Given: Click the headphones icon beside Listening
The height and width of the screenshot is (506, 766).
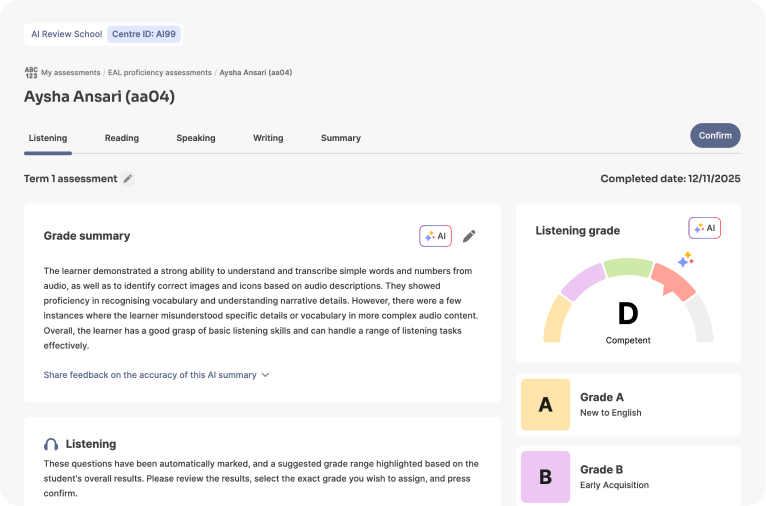Looking at the screenshot, I should click(x=51, y=444).
